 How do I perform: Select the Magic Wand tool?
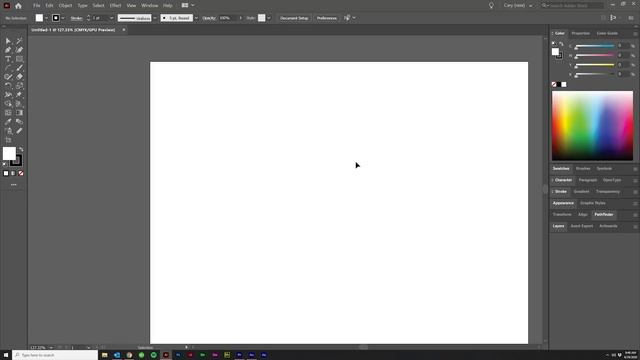(19, 41)
